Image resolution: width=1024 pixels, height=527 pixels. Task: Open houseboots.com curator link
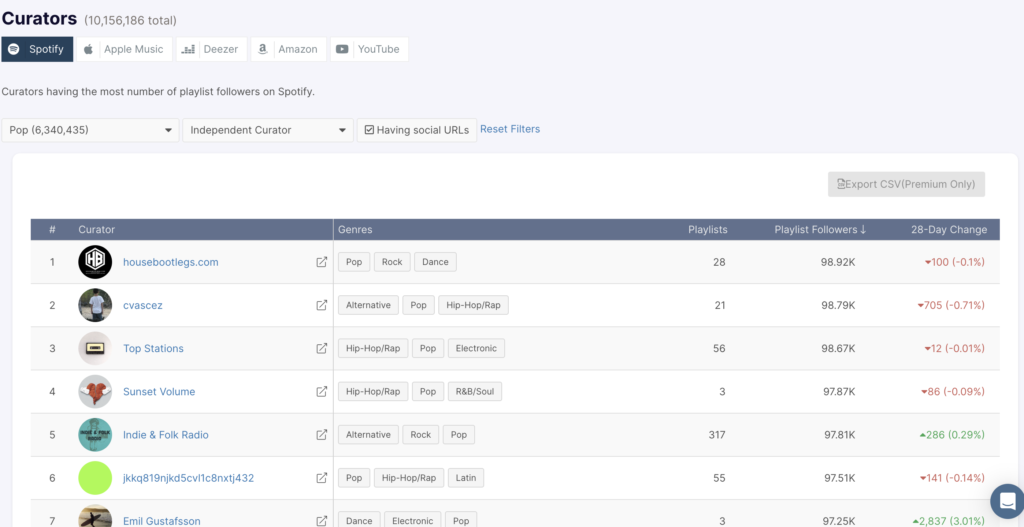[x=170, y=262]
